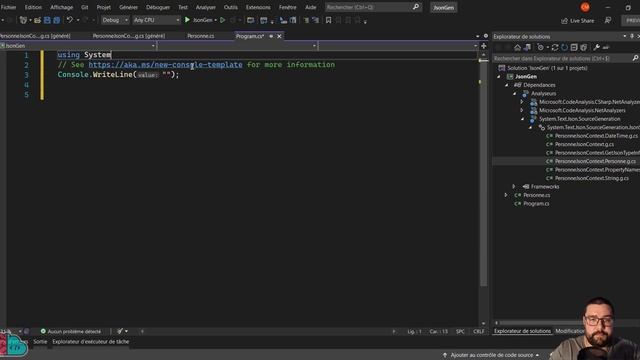
Task: Toggle Show All Files in Solution Explorer
Action: tap(583, 48)
